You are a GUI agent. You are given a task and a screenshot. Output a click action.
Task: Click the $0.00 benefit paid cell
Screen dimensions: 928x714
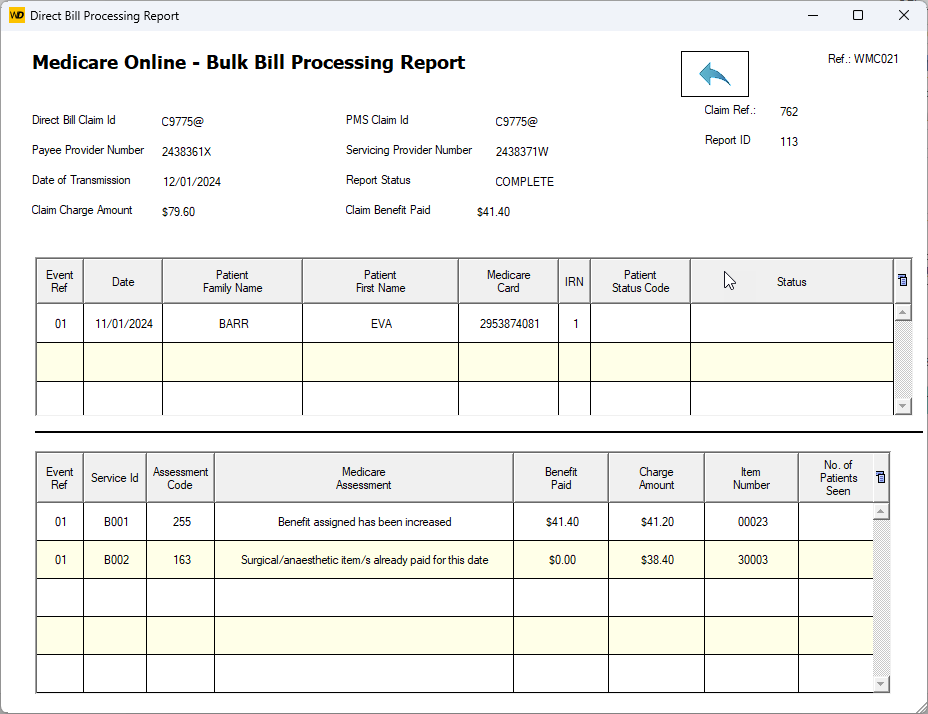tap(562, 559)
